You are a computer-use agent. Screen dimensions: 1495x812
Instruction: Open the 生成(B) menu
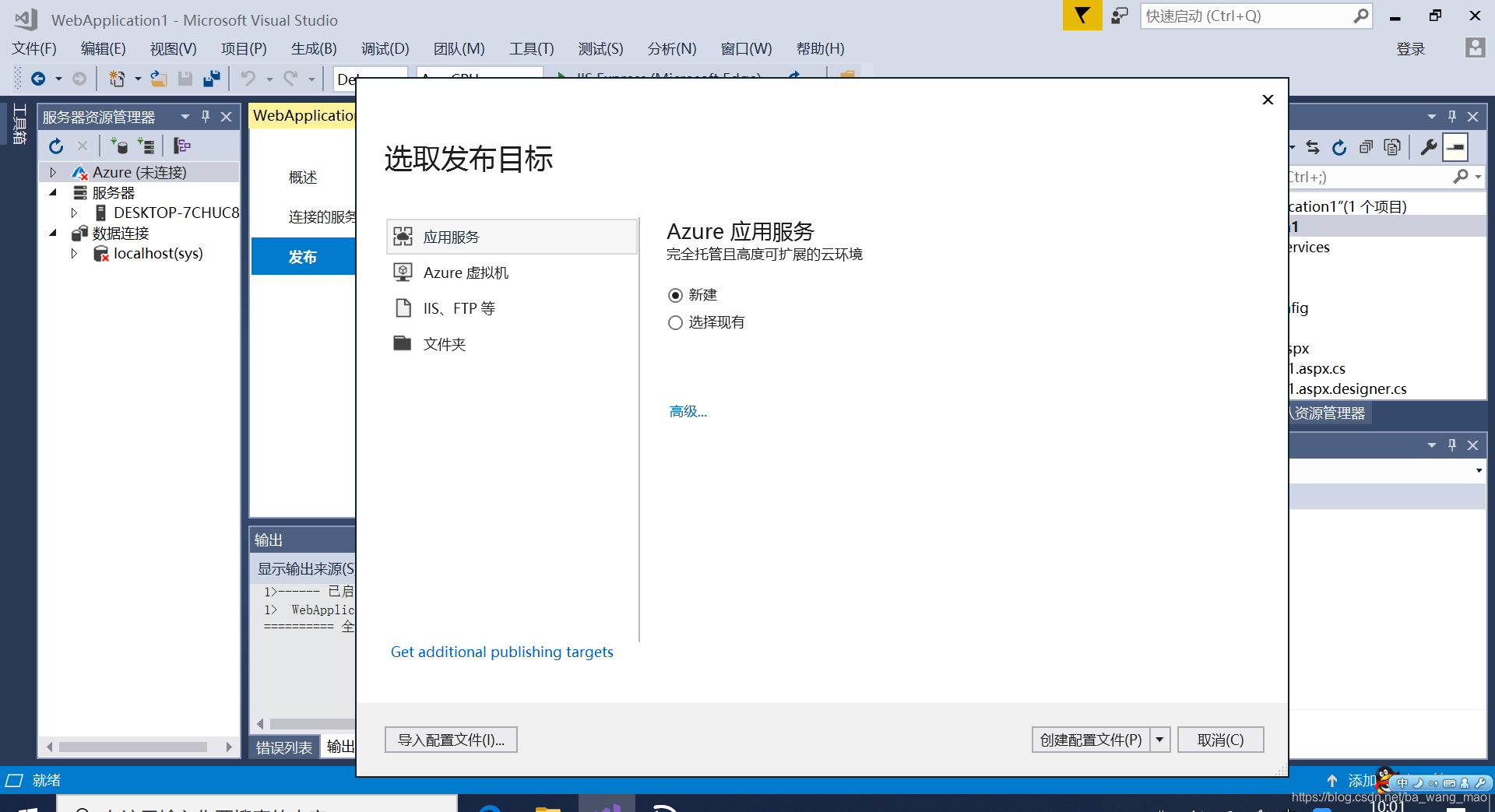(314, 48)
